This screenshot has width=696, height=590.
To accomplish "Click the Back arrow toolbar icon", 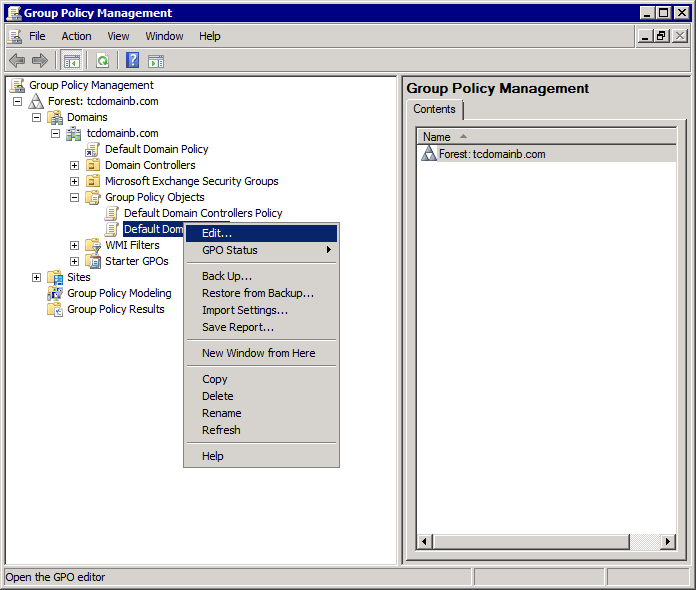I will (17, 60).
